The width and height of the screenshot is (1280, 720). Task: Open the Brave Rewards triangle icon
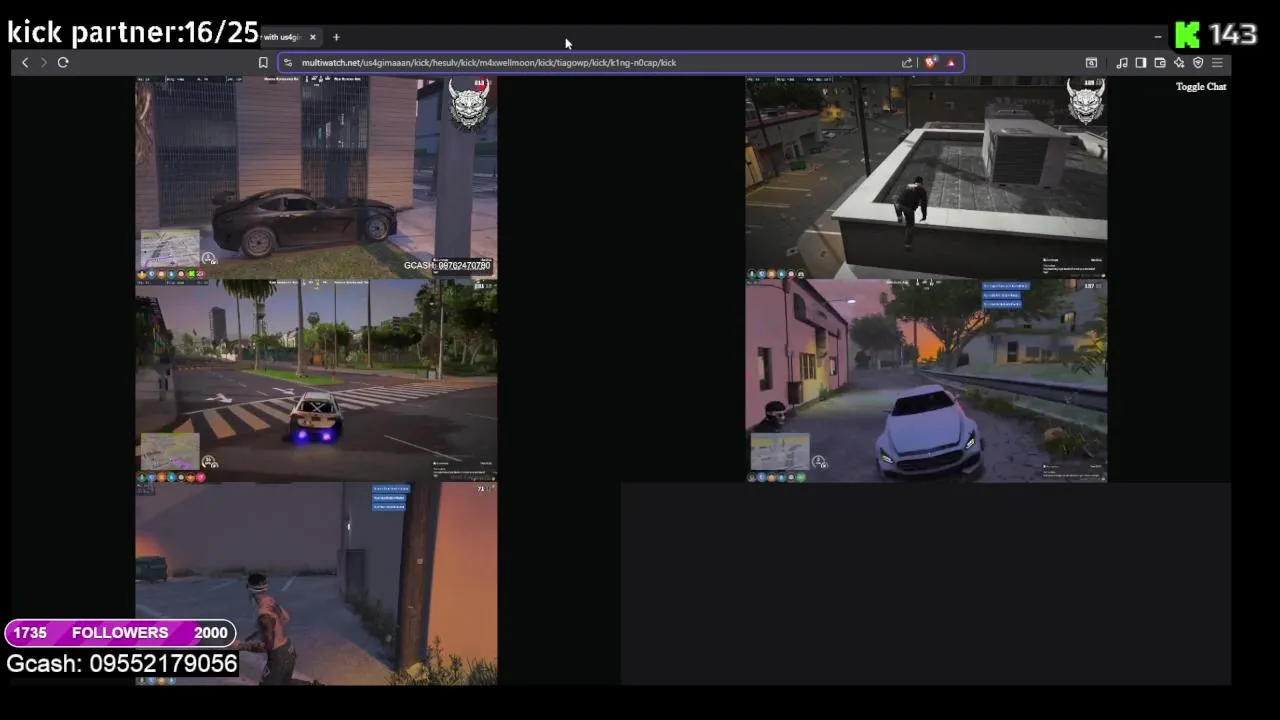coord(951,62)
